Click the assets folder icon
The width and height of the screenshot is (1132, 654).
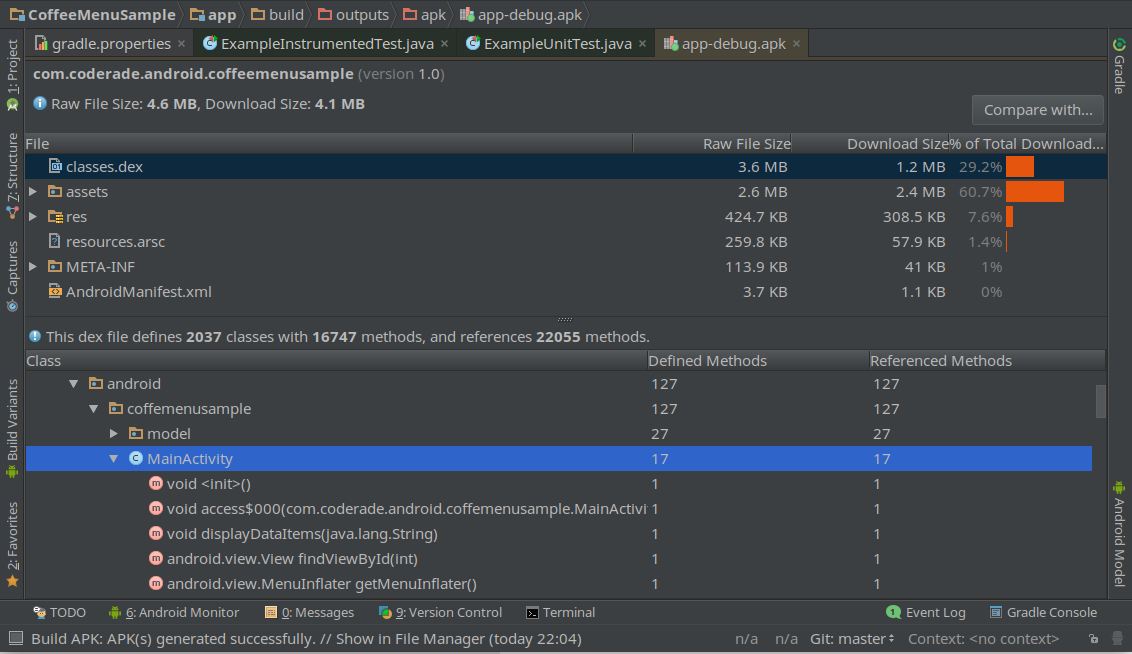55,191
